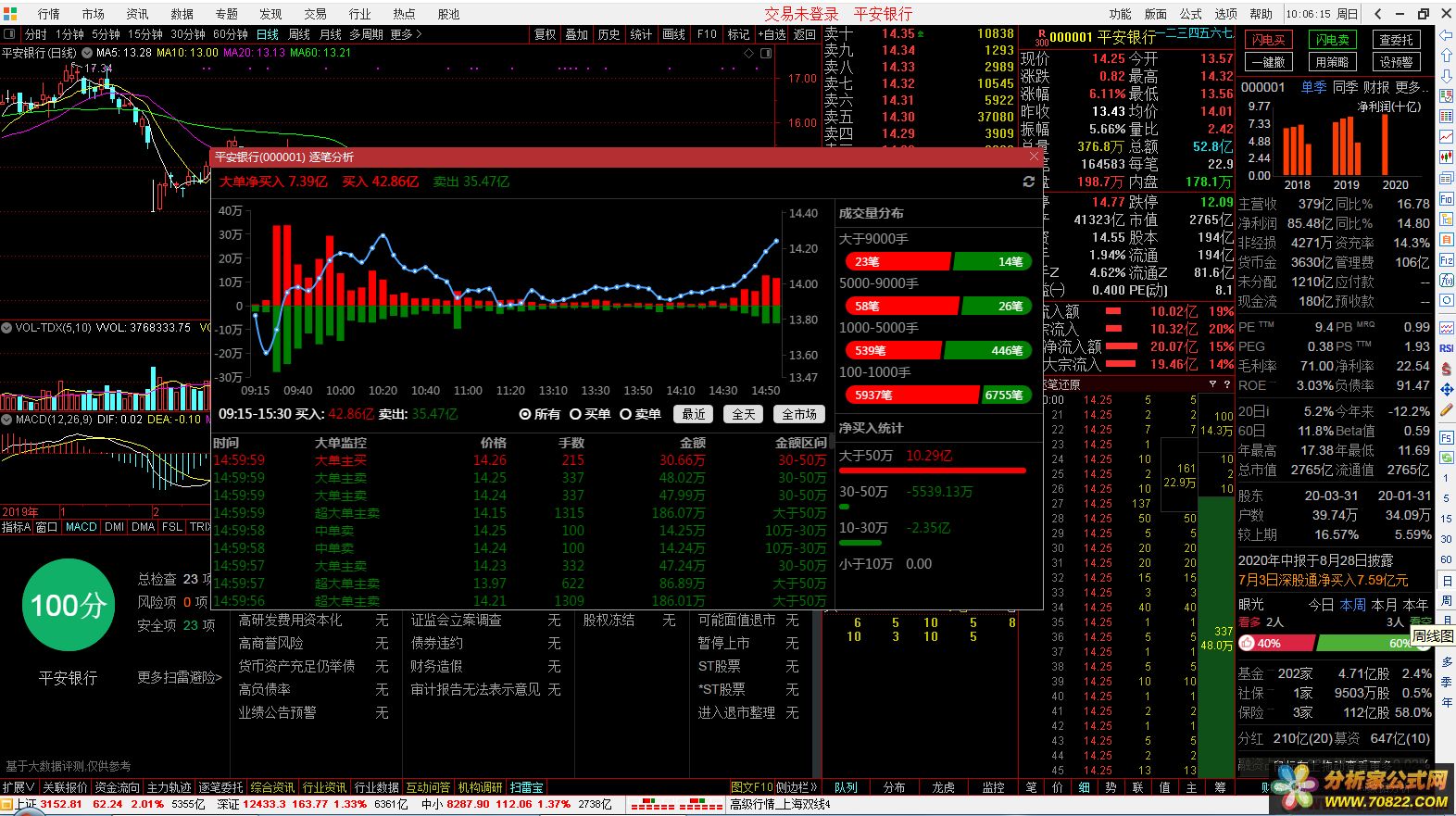
Task: Click the blue Fi2 icon in the right sidebar
Action: [1446, 260]
